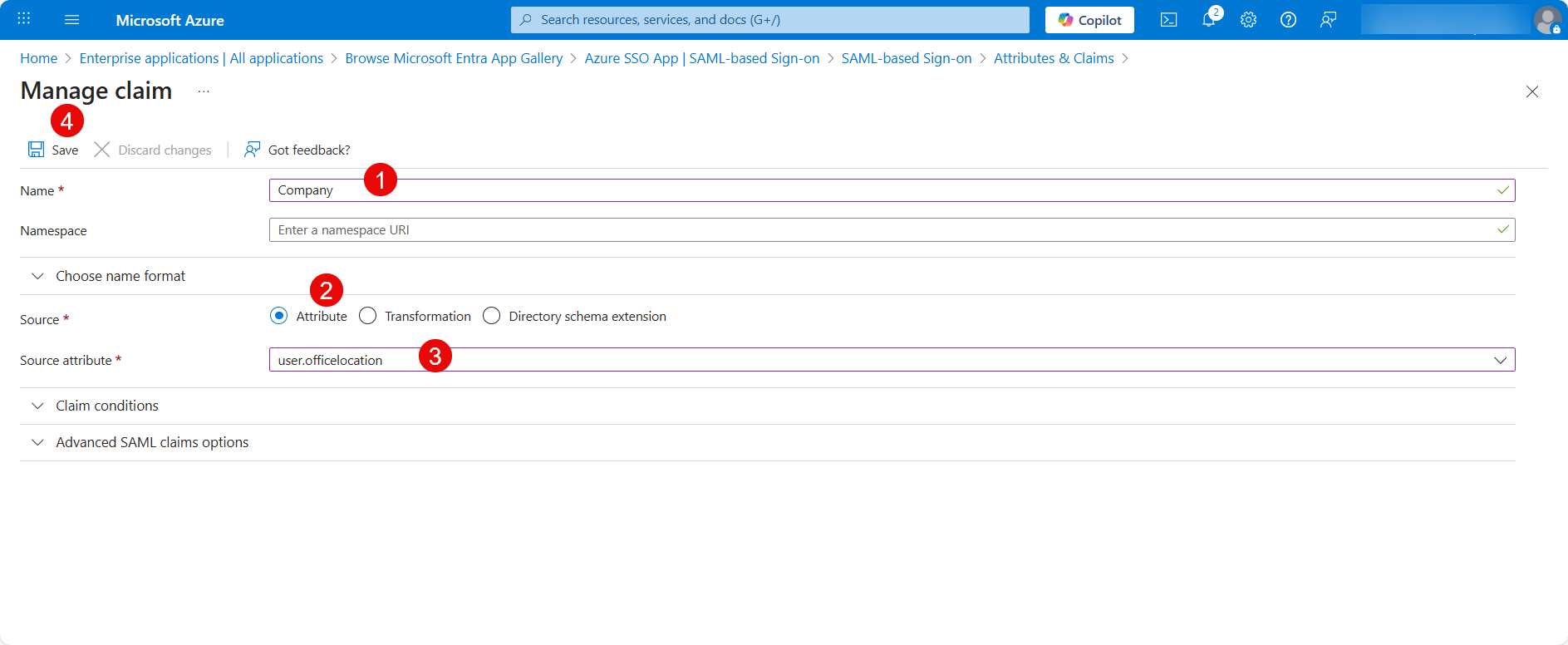This screenshot has height=645, width=1568.
Task: Navigate to the Home breadcrumb
Action: point(38,58)
